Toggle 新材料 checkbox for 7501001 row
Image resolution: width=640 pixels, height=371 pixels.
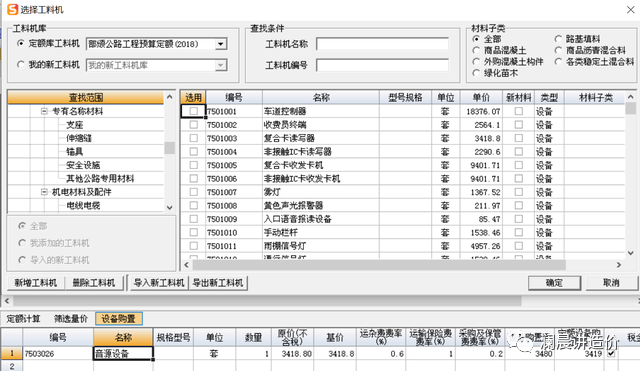point(518,111)
